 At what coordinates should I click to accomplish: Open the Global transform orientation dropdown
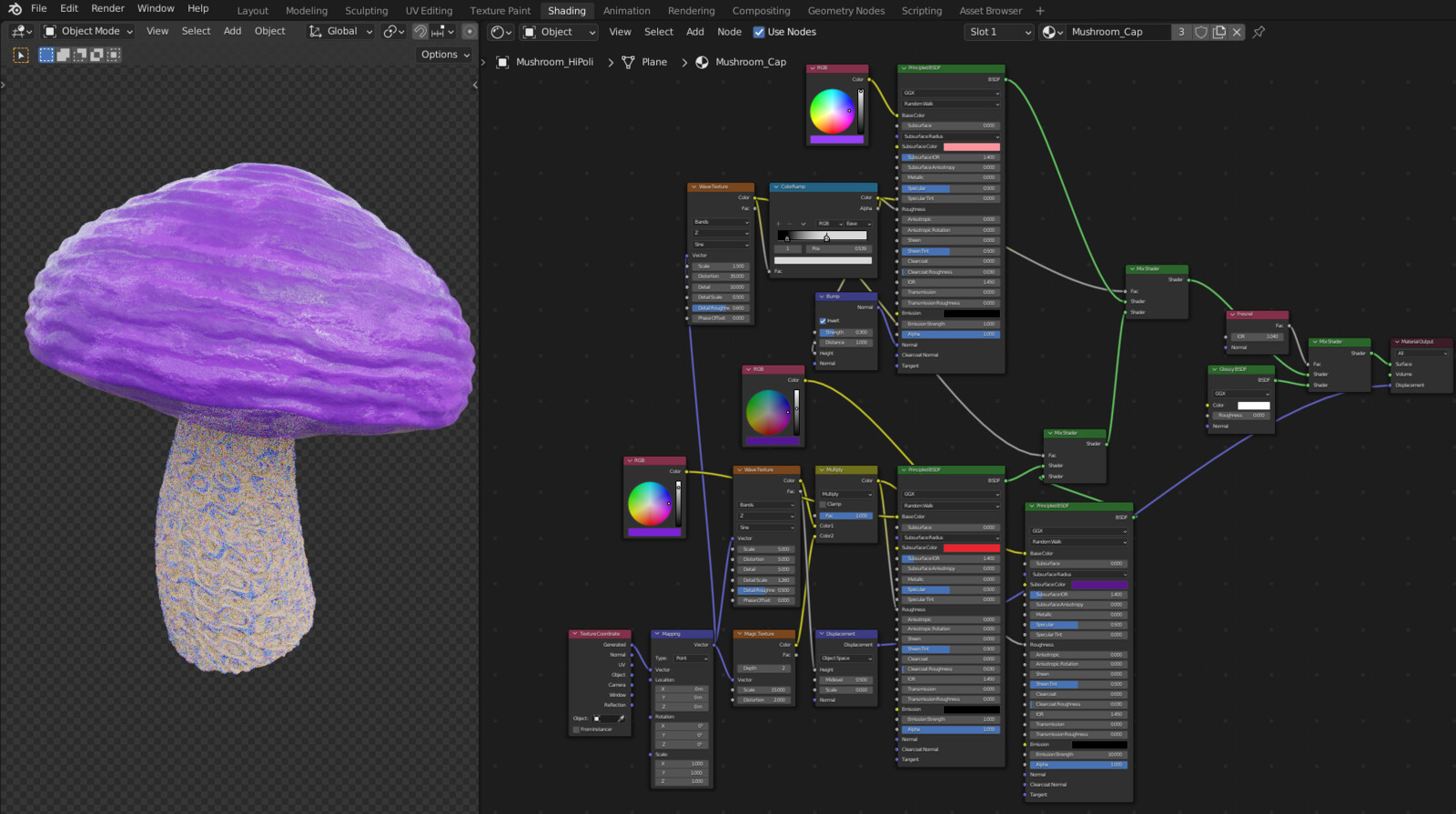coord(341,31)
